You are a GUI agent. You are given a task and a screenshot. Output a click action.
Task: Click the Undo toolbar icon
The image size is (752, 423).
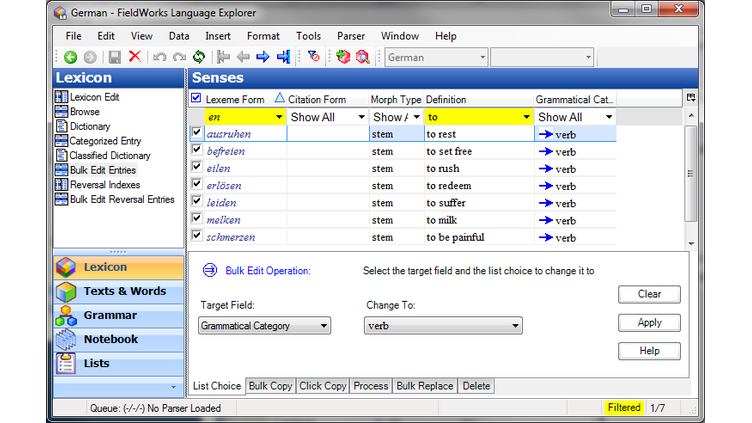[x=159, y=58]
